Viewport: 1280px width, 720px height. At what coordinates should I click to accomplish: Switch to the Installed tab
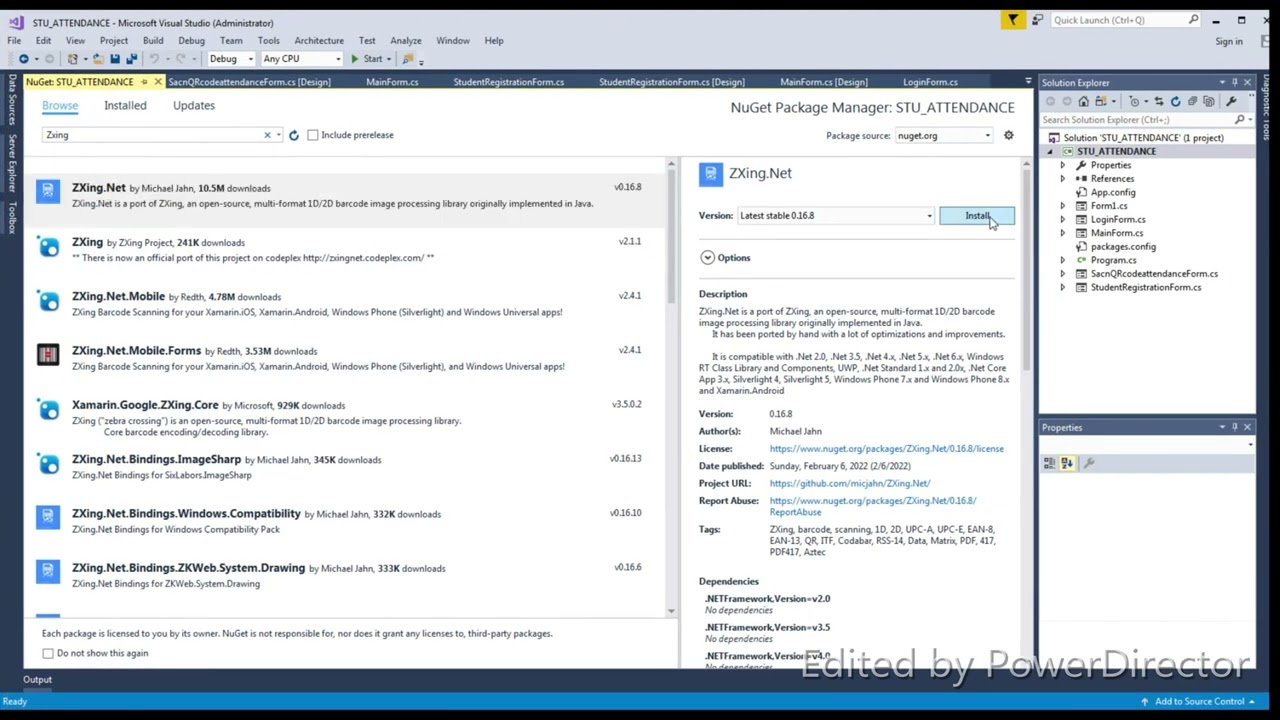[125, 105]
